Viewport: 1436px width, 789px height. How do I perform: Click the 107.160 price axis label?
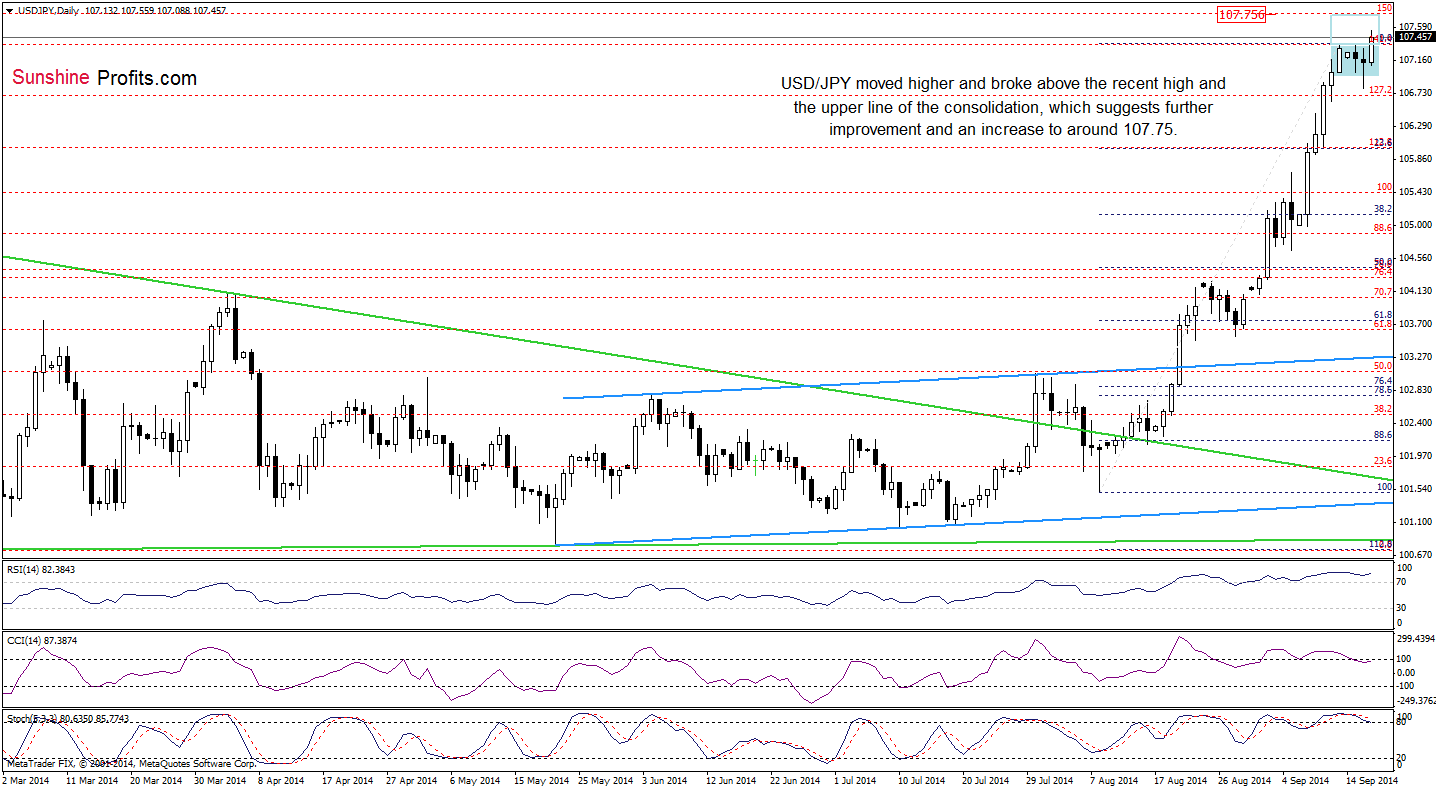click(x=1415, y=59)
